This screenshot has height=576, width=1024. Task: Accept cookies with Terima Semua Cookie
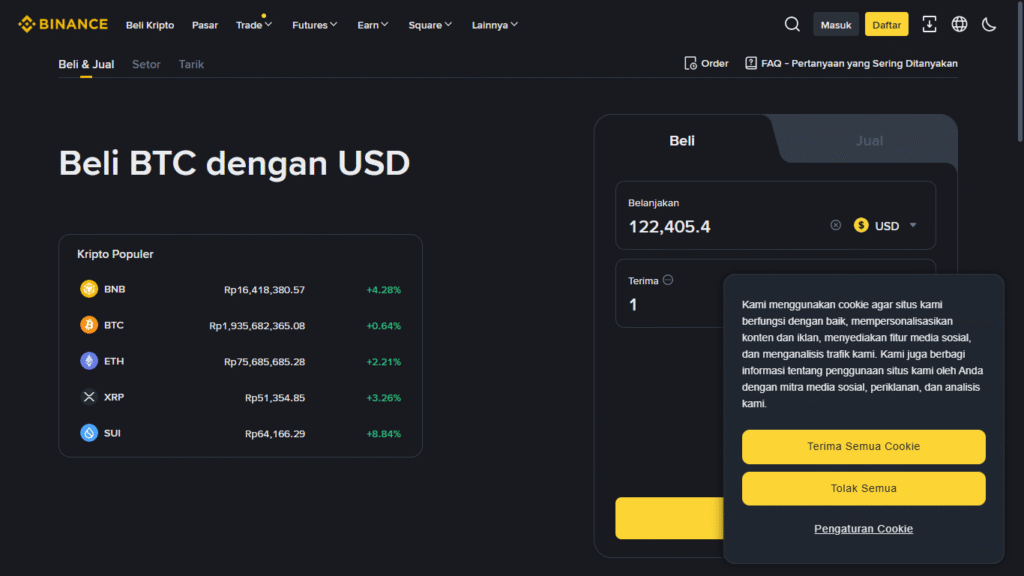point(863,447)
